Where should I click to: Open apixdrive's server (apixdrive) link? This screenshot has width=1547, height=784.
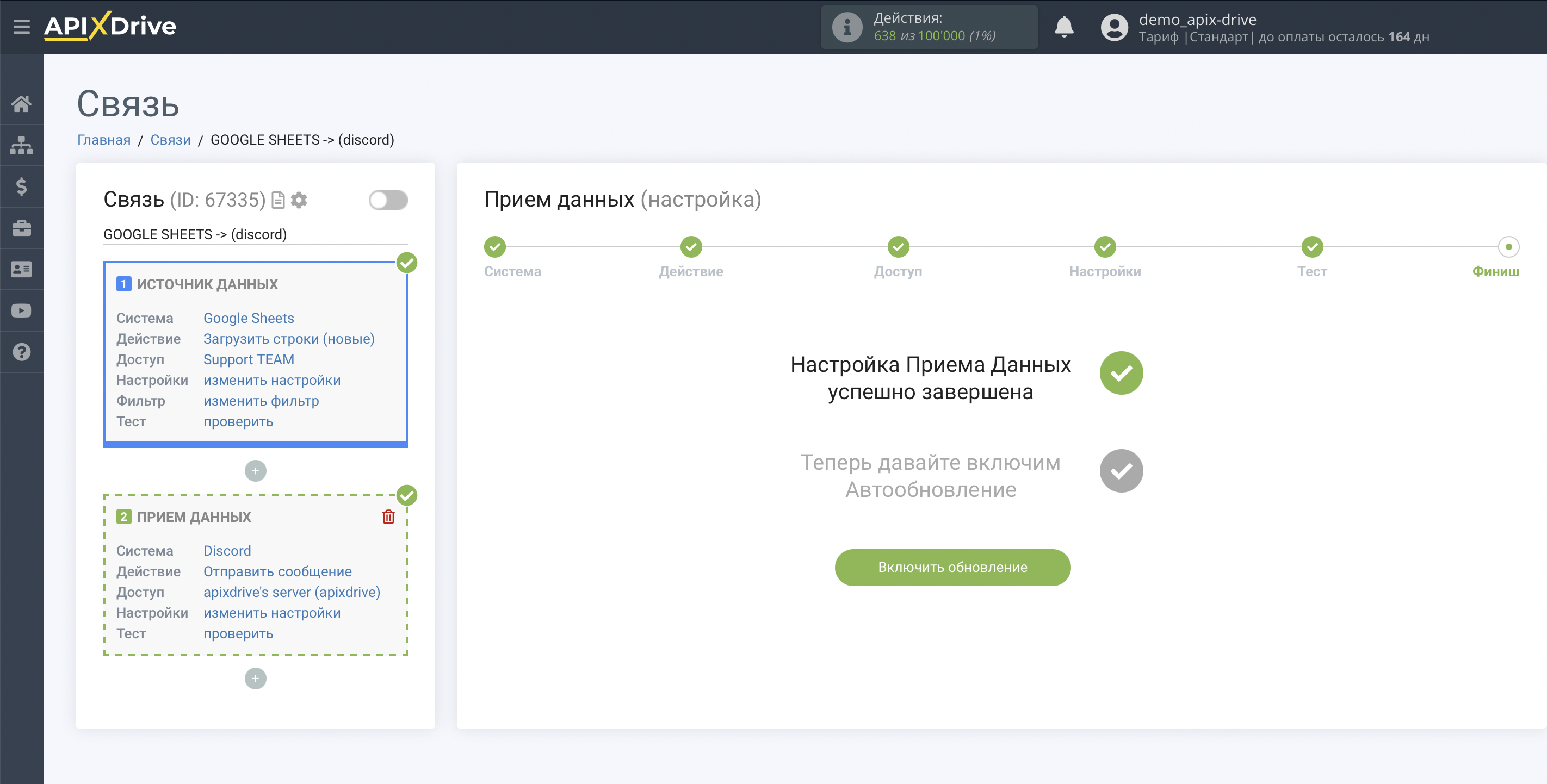coord(292,593)
